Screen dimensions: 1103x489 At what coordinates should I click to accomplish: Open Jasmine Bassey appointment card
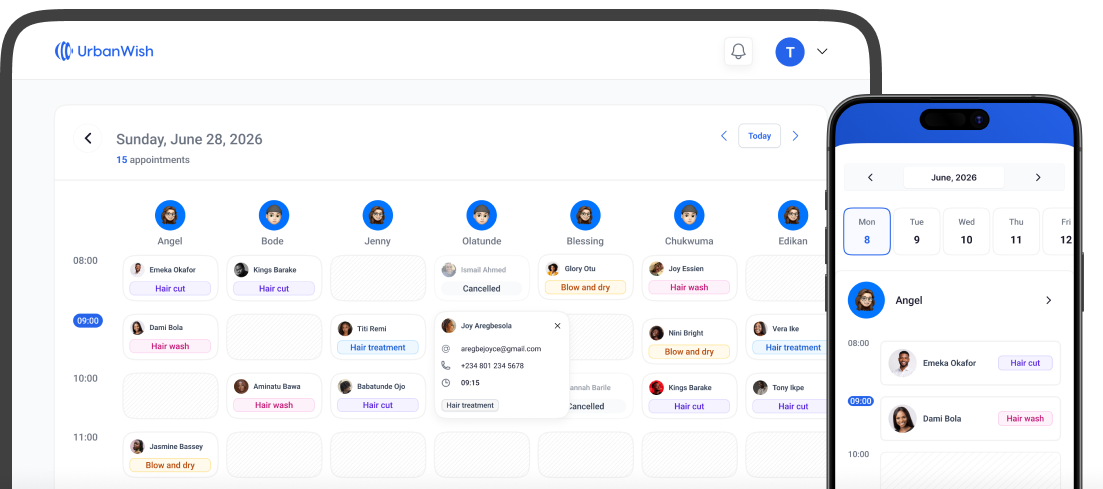point(170,455)
